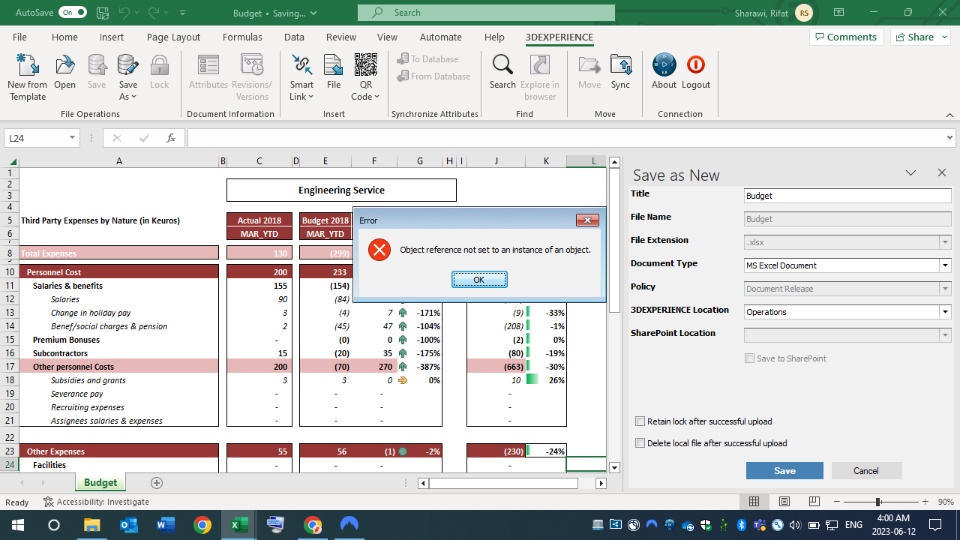Image resolution: width=960 pixels, height=540 pixels.
Task: Click the horizontal sheet scrollbar
Action: 503,483
